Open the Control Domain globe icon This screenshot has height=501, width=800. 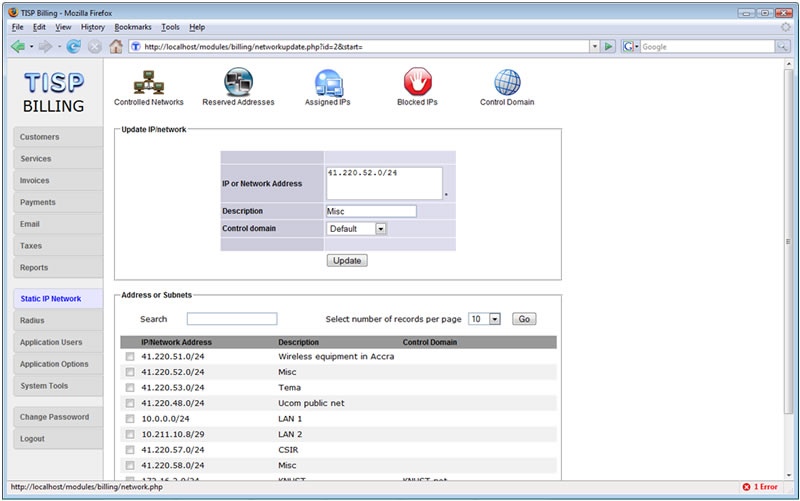point(507,82)
